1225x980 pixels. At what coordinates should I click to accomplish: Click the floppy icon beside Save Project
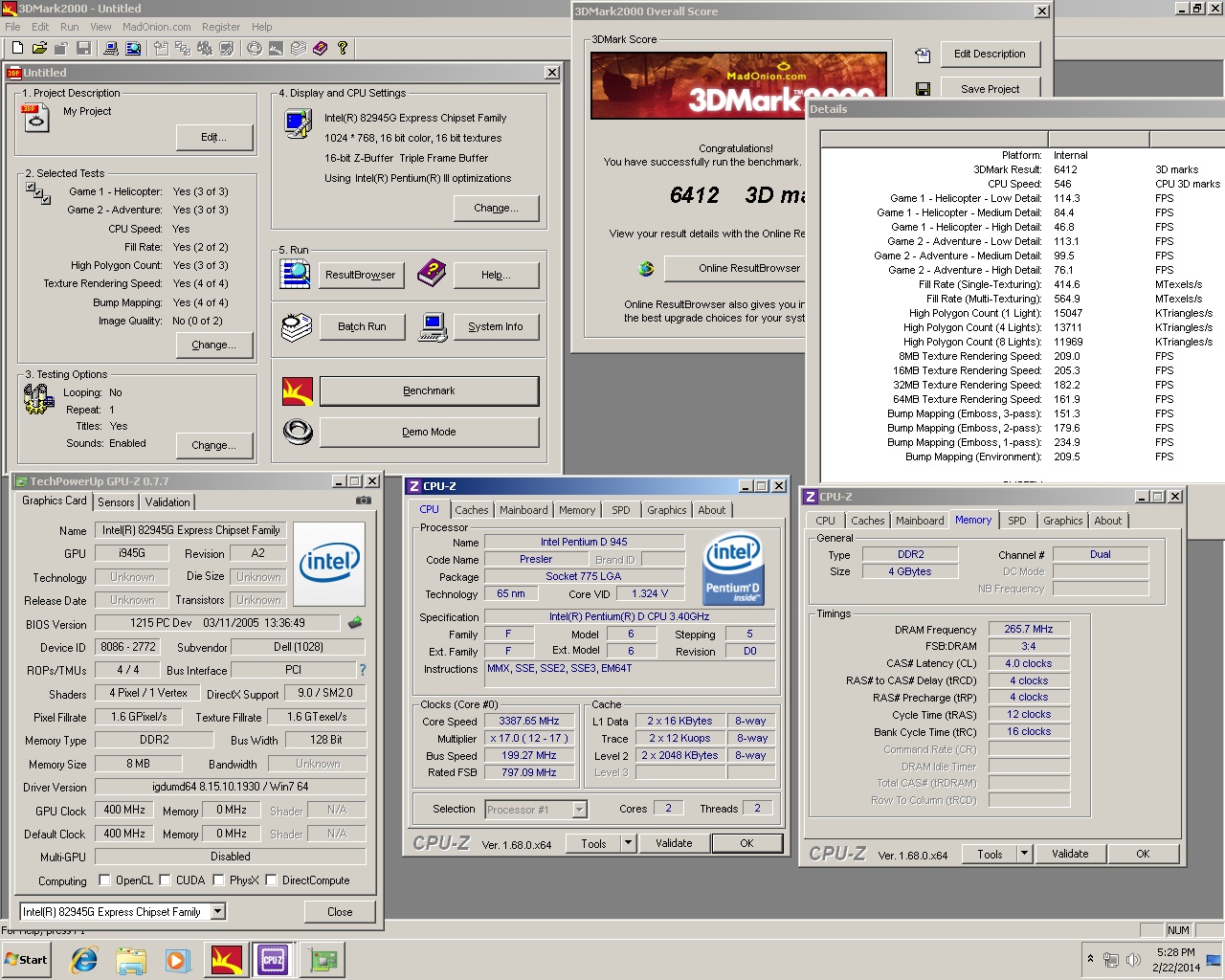point(923,89)
